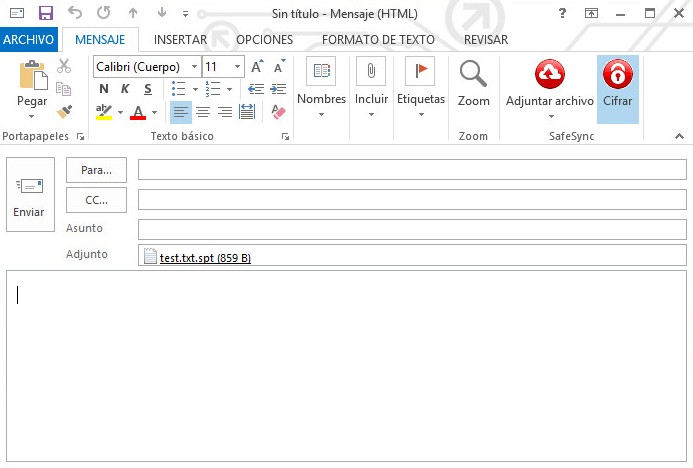
Task: Toggle underline (S) formatting
Action: 147,89
